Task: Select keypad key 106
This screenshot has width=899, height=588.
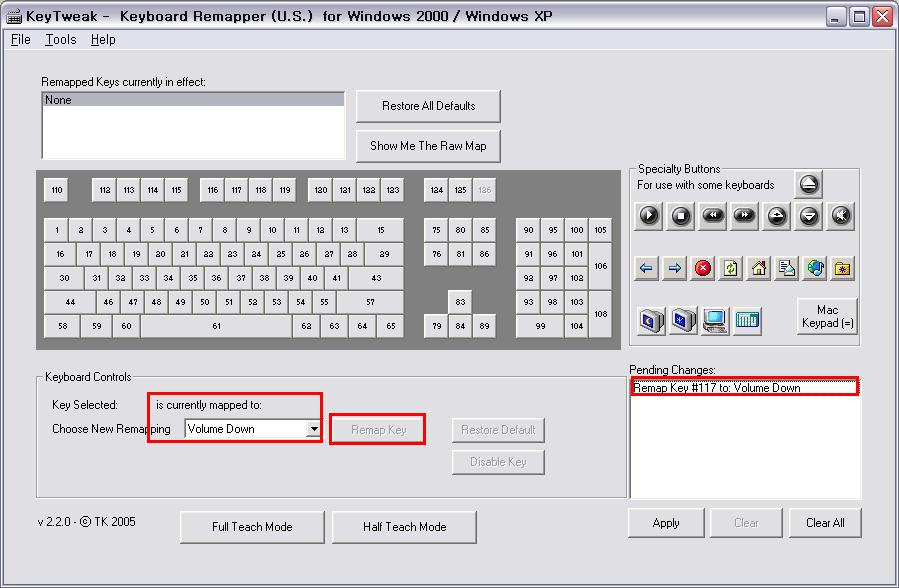Action: [600, 266]
